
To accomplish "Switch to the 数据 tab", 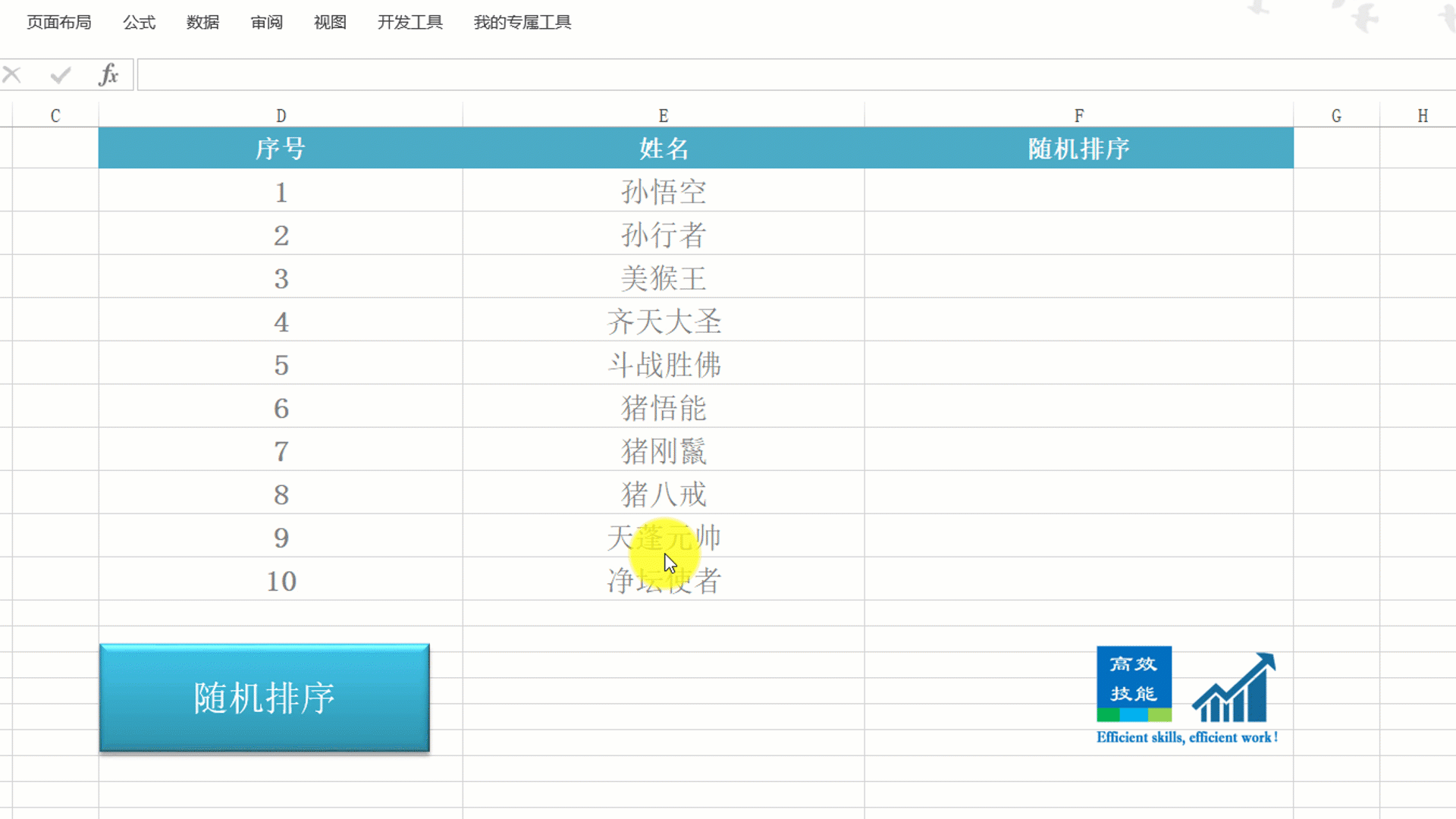I will coord(203,22).
